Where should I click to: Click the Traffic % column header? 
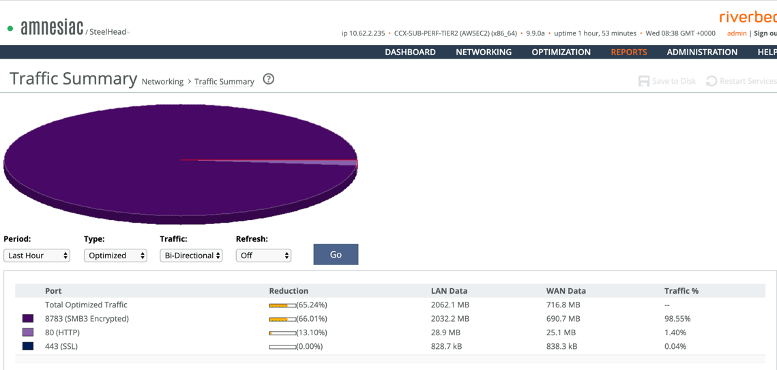click(681, 291)
